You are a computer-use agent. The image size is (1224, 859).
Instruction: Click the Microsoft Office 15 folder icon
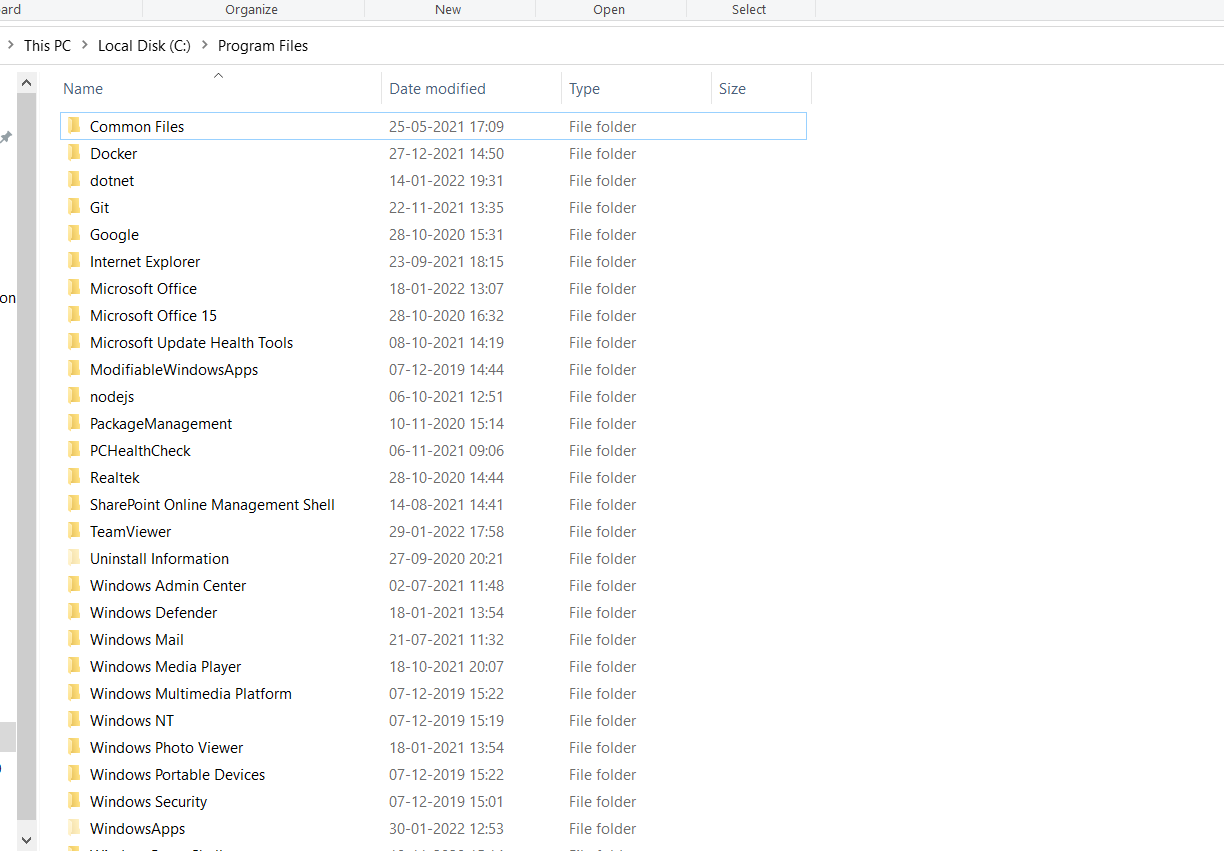click(x=74, y=315)
